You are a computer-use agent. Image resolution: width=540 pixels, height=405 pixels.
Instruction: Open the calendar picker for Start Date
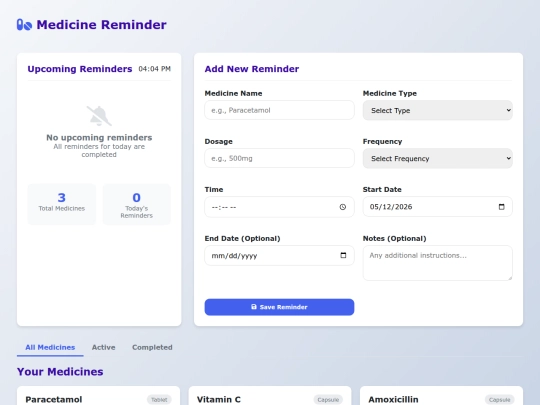pos(501,207)
